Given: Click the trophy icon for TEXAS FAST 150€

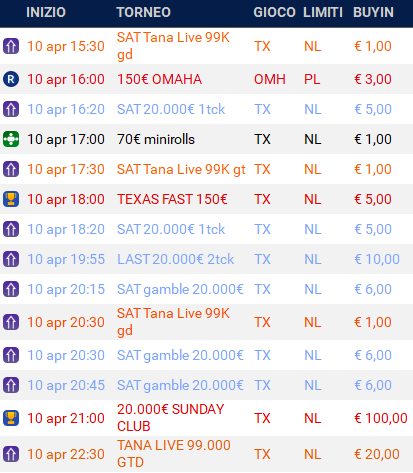Looking at the screenshot, I should [11, 199].
